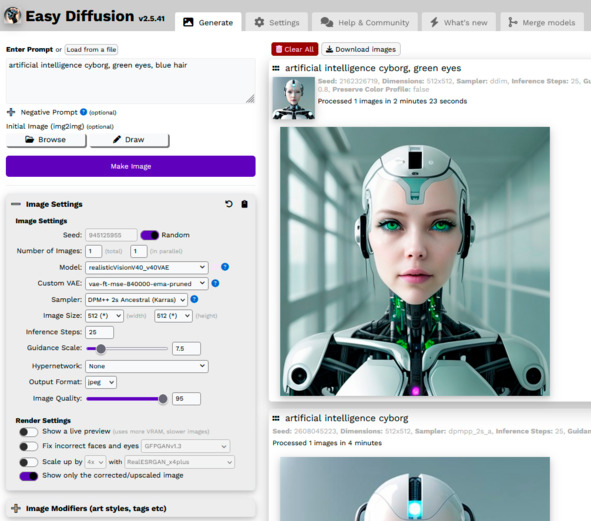The height and width of the screenshot is (521, 591).
Task: Expand the Negative Prompt plus icon
Action: (x=11, y=112)
